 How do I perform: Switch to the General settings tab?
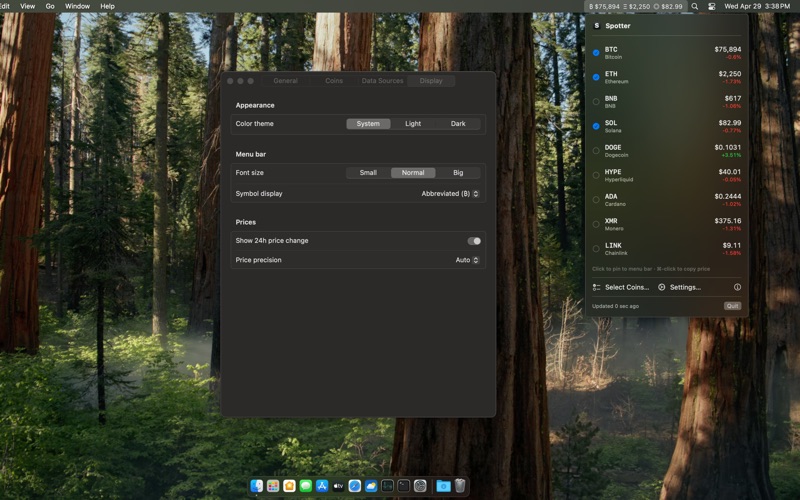pyautogui.click(x=285, y=81)
